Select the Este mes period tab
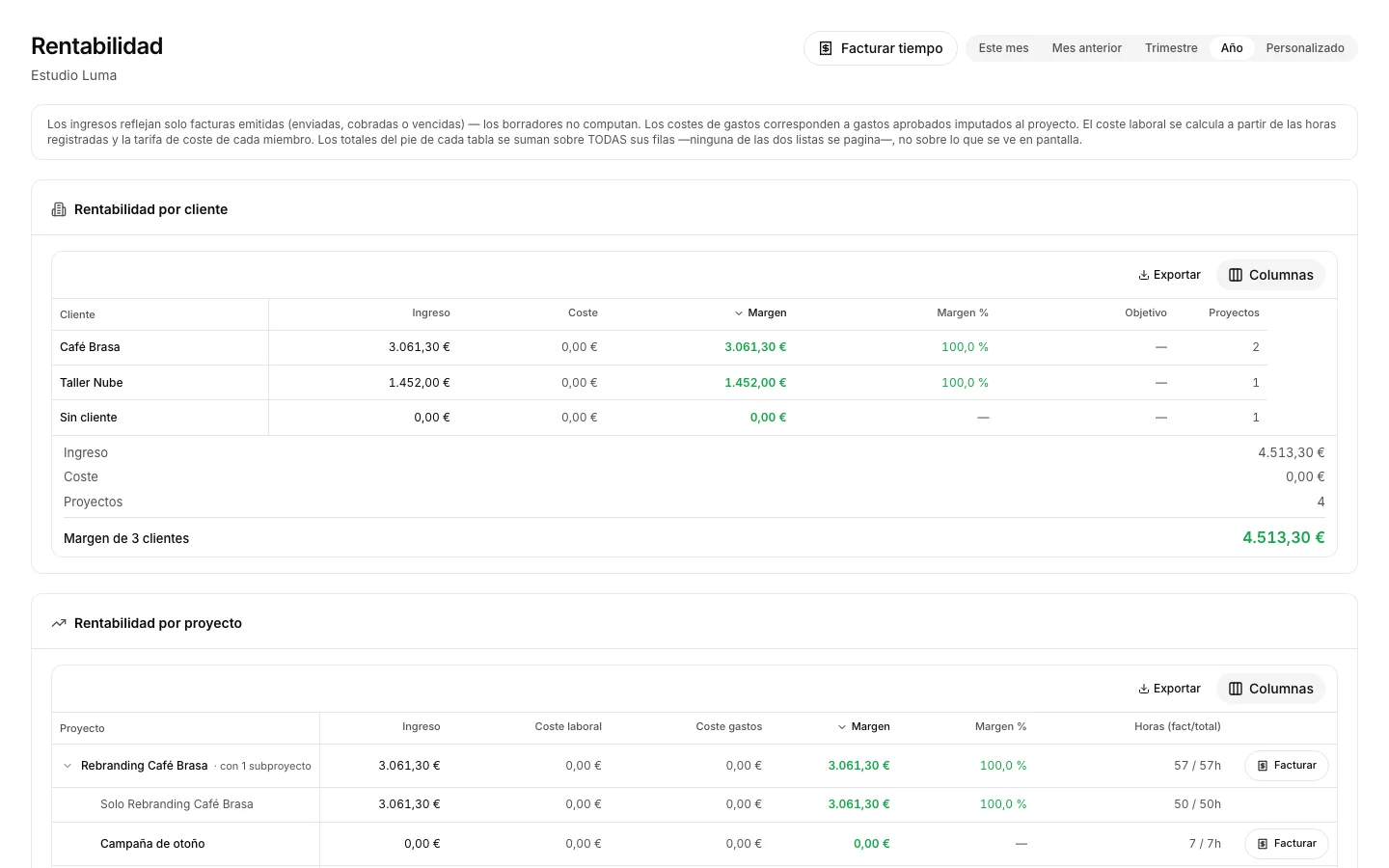This screenshot has height=868, width=1389. 1003,48
